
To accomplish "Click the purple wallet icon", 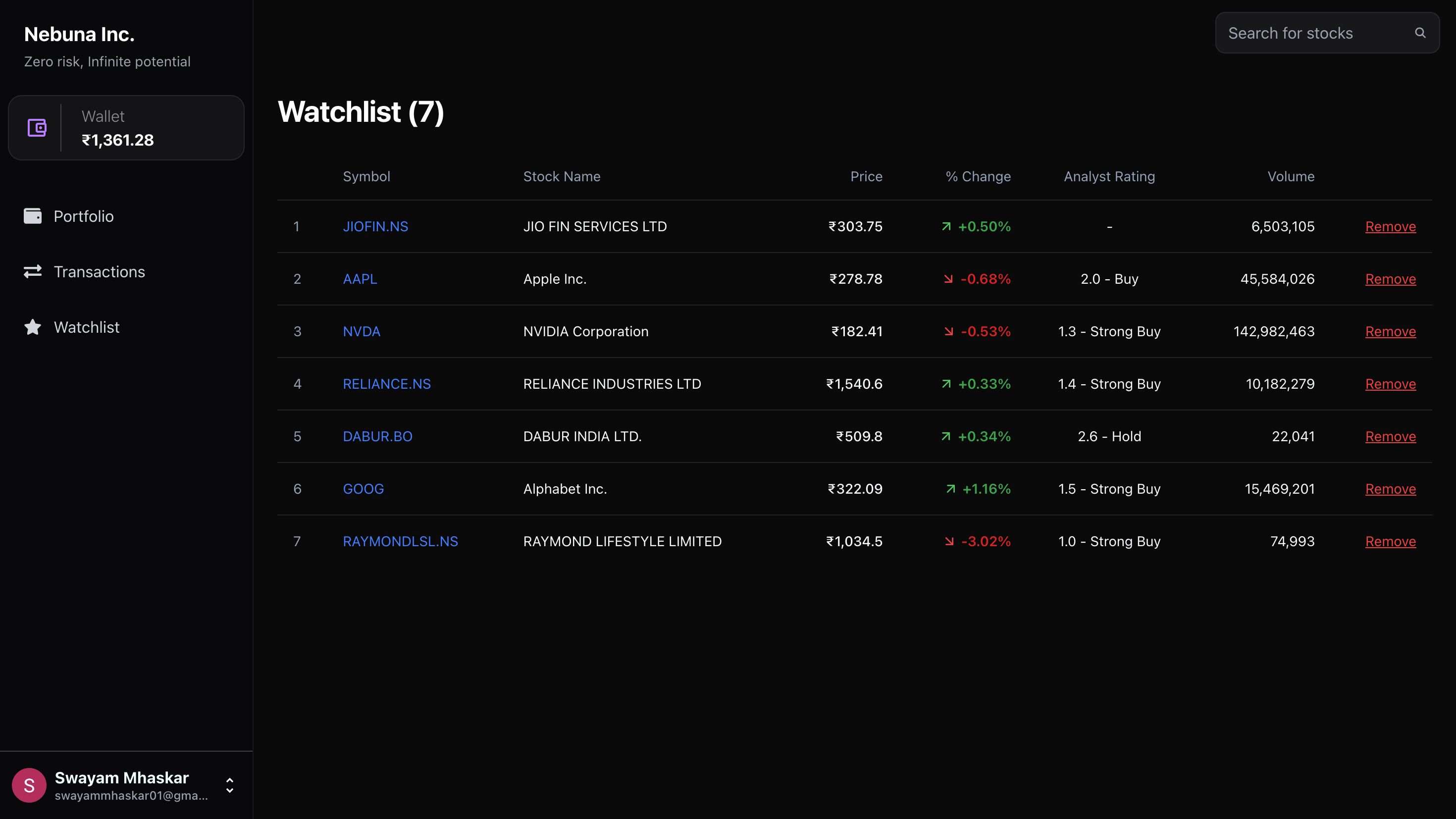I will tap(37, 128).
